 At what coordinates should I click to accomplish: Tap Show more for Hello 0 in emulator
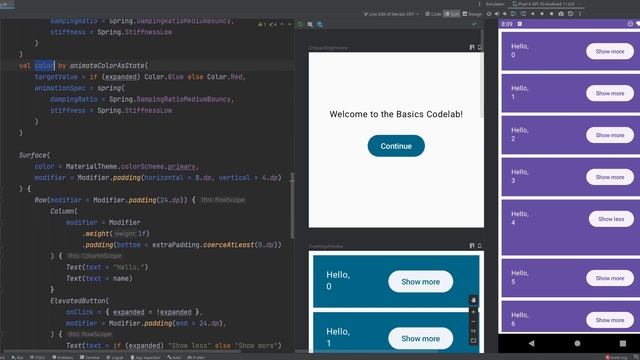(x=610, y=51)
